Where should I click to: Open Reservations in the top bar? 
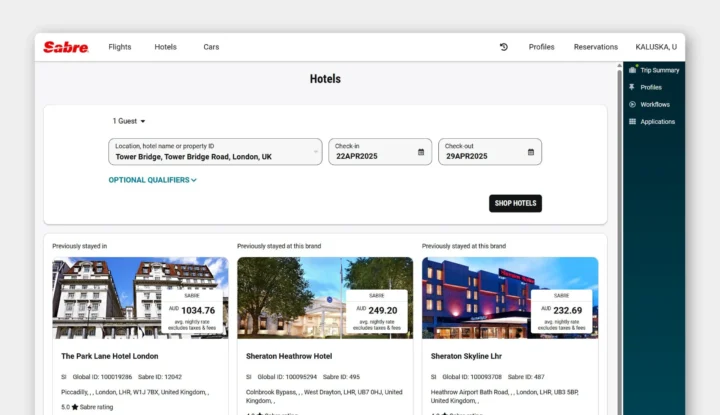595,47
